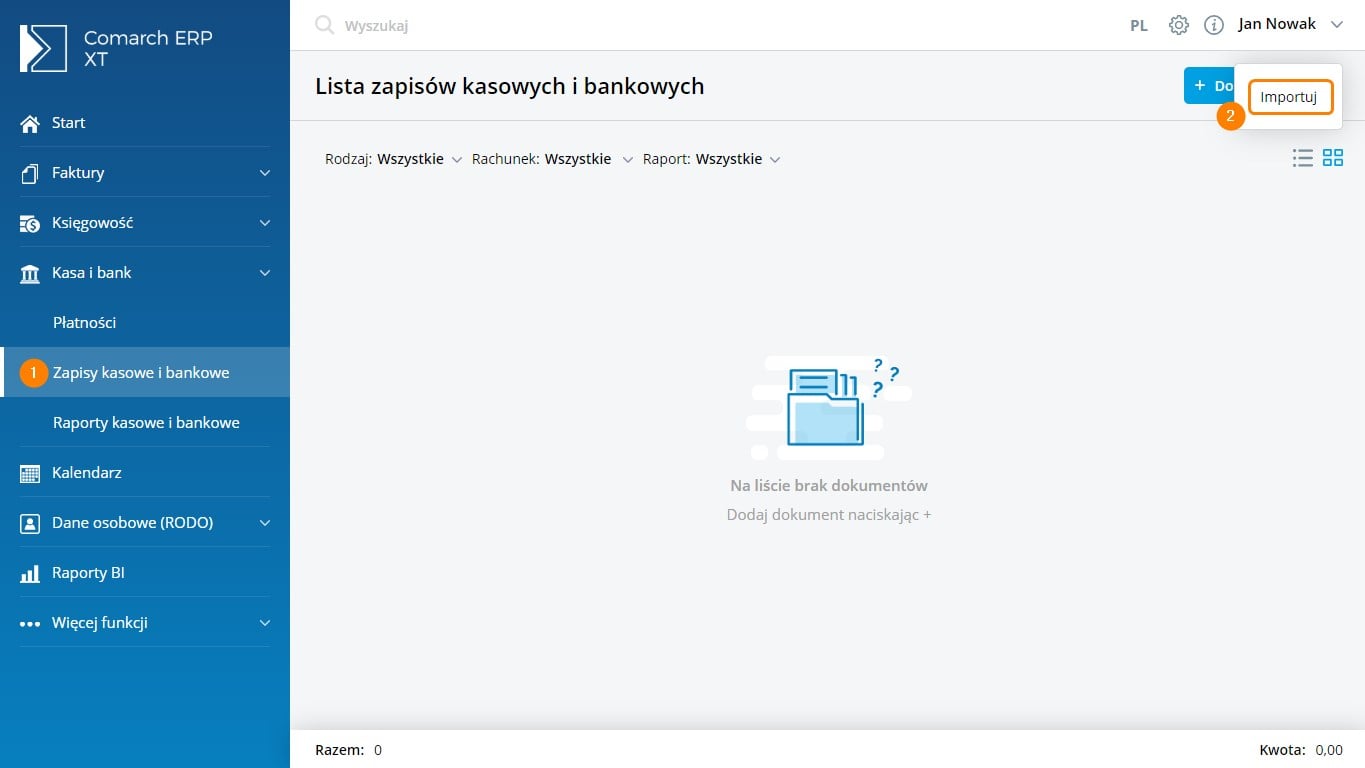
Task: Switch to tile grid view icon
Action: tap(1333, 158)
